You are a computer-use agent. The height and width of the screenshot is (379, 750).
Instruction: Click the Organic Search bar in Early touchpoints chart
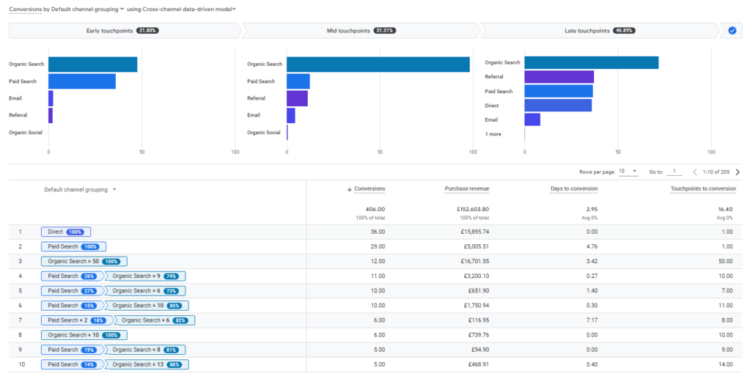(93, 65)
